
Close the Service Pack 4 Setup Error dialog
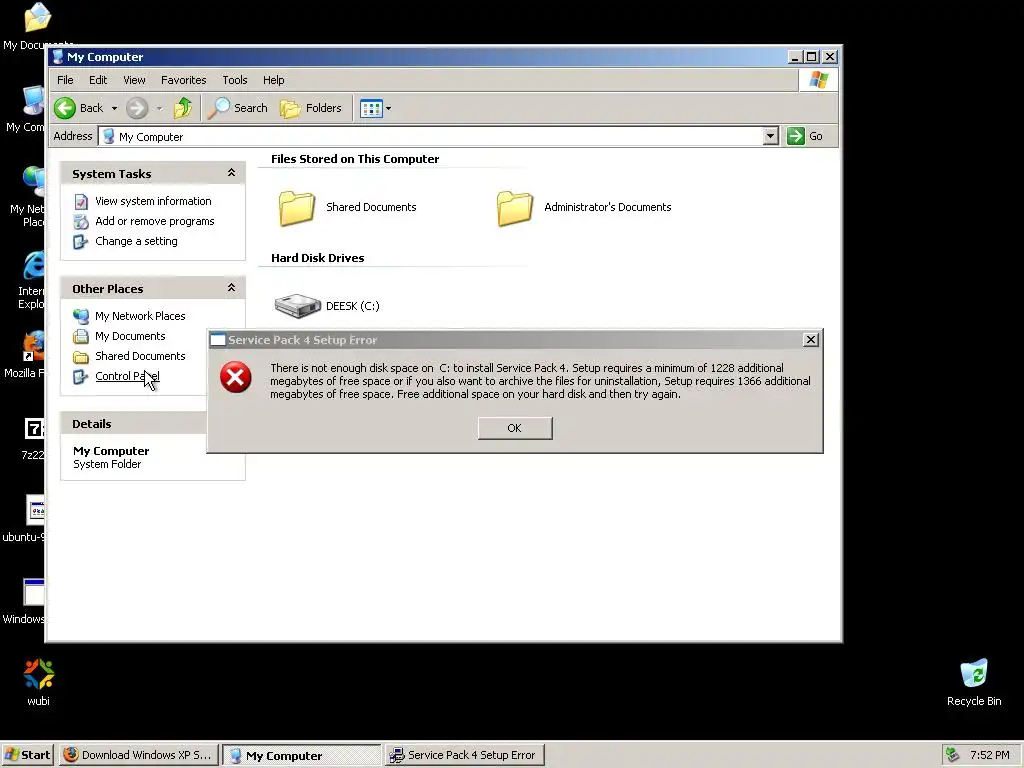click(x=810, y=340)
